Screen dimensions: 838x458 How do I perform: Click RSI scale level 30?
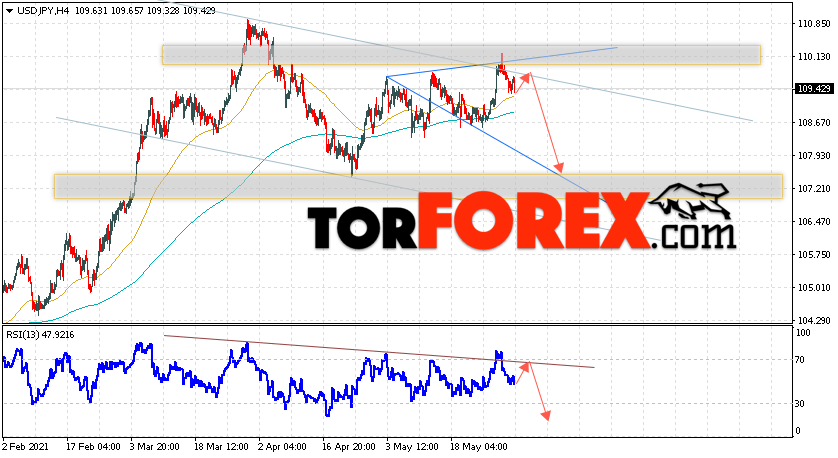[800, 403]
